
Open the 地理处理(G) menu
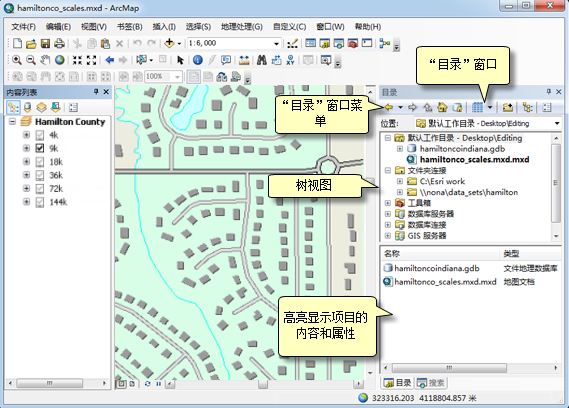(242, 27)
